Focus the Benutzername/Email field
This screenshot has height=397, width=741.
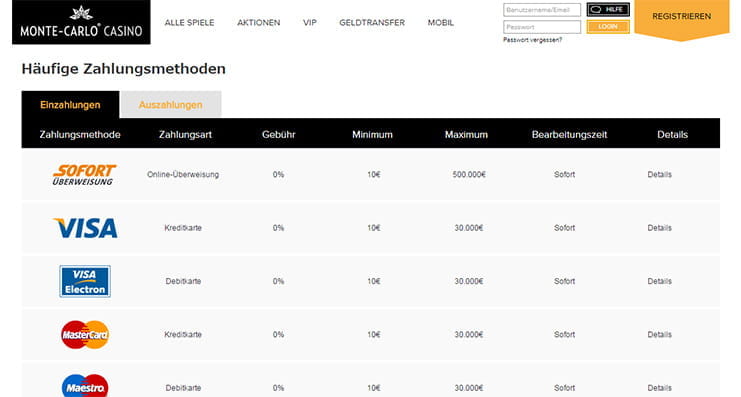tap(542, 10)
